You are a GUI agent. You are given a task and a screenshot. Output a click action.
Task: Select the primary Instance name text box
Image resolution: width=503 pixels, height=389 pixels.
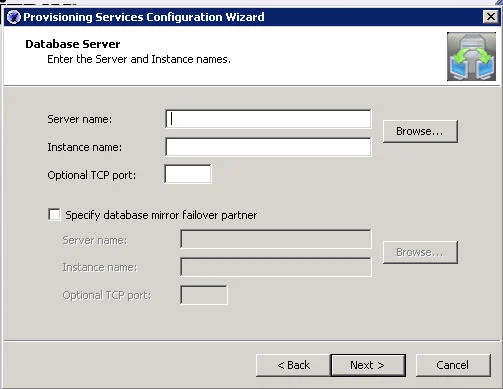(268, 147)
